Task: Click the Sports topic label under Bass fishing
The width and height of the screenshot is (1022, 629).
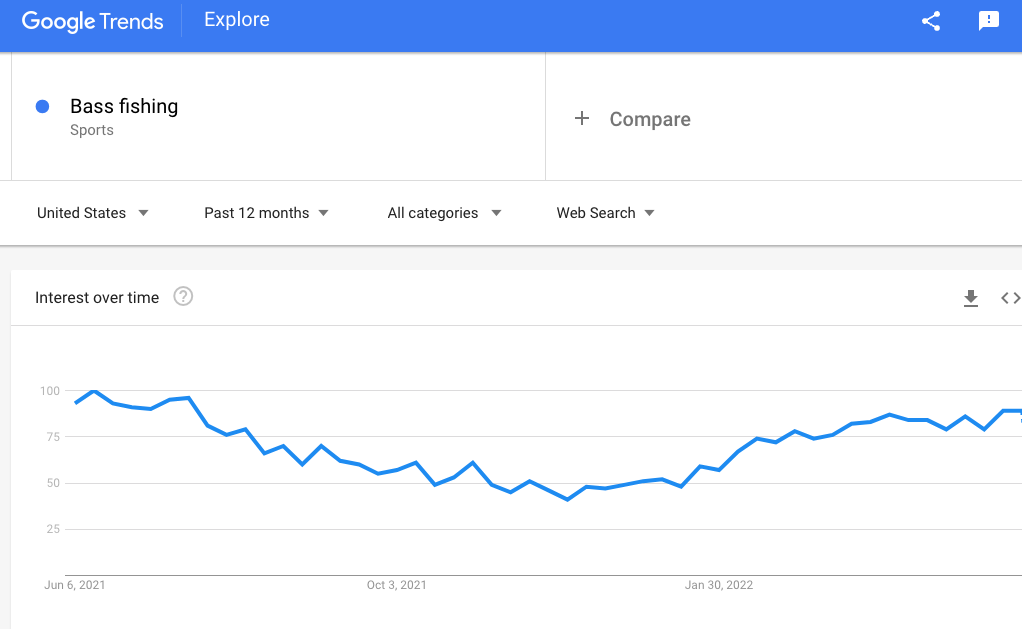Action: 92,130
